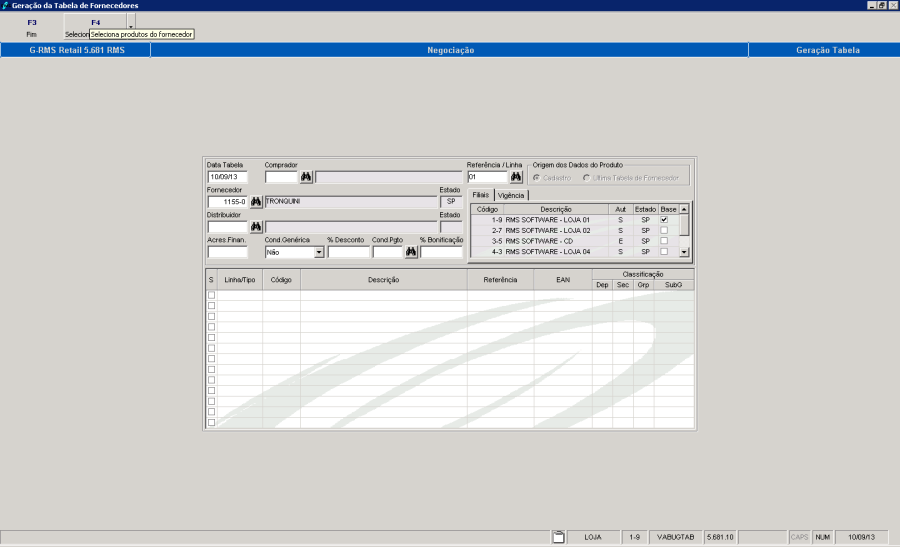Expand the Cond.Genérica dropdown
900x547 pixels.
pyautogui.click(x=319, y=253)
